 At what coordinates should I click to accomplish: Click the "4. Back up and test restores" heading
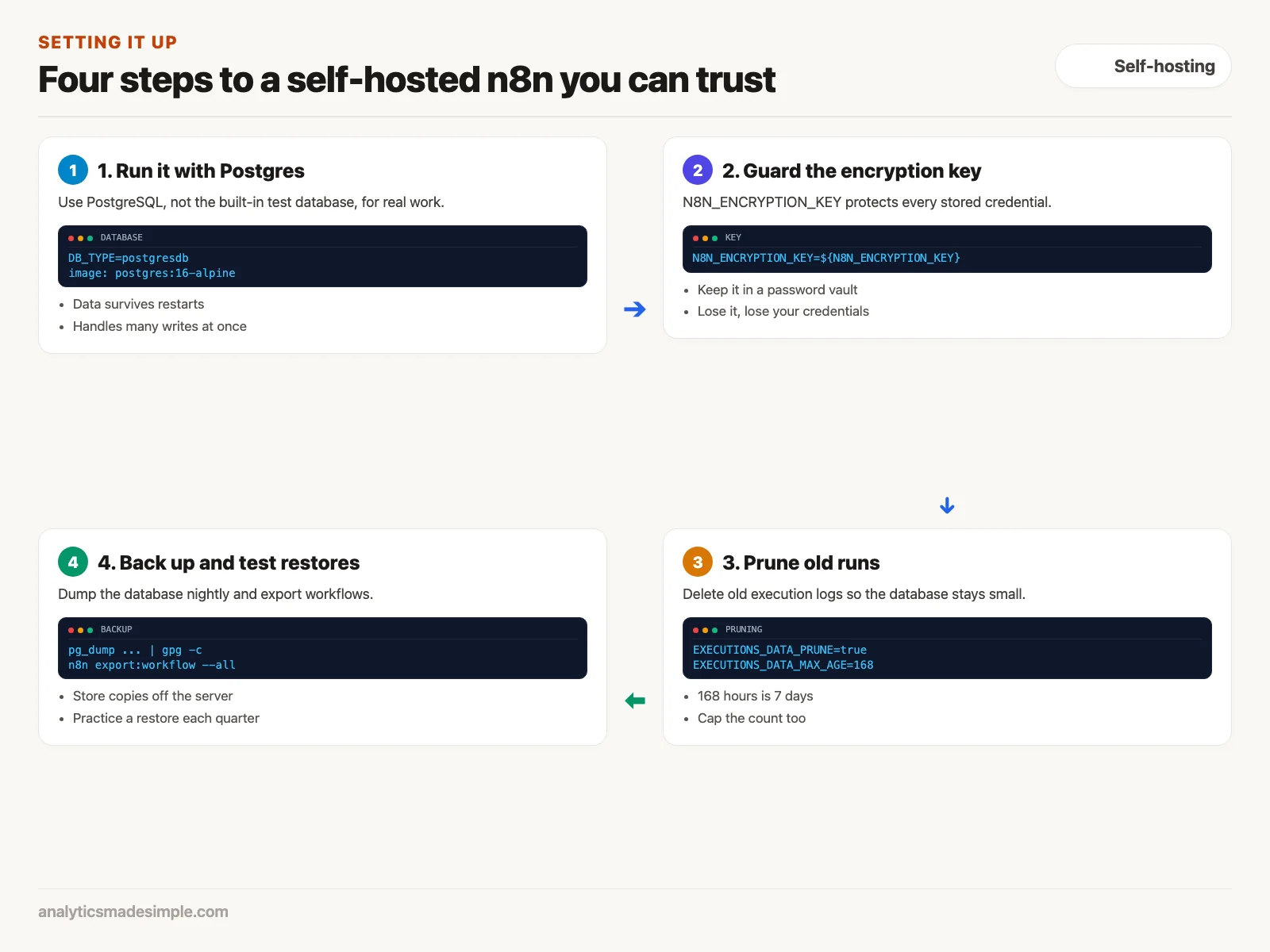[x=229, y=562]
